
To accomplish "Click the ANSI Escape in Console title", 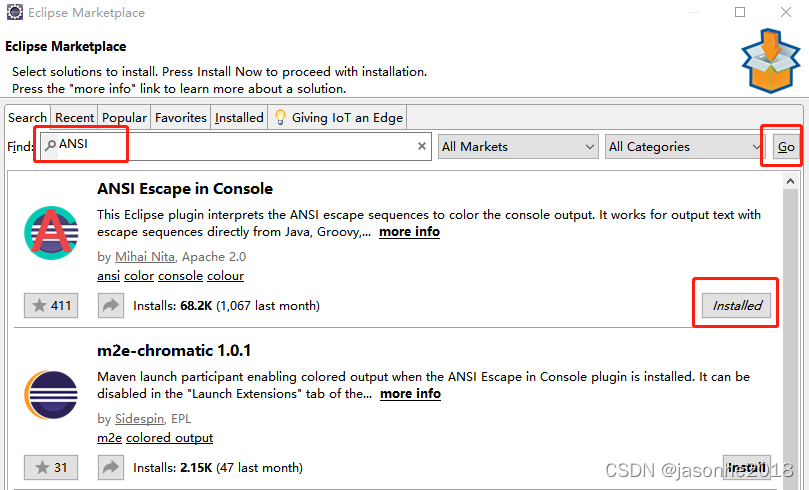I will pos(185,188).
